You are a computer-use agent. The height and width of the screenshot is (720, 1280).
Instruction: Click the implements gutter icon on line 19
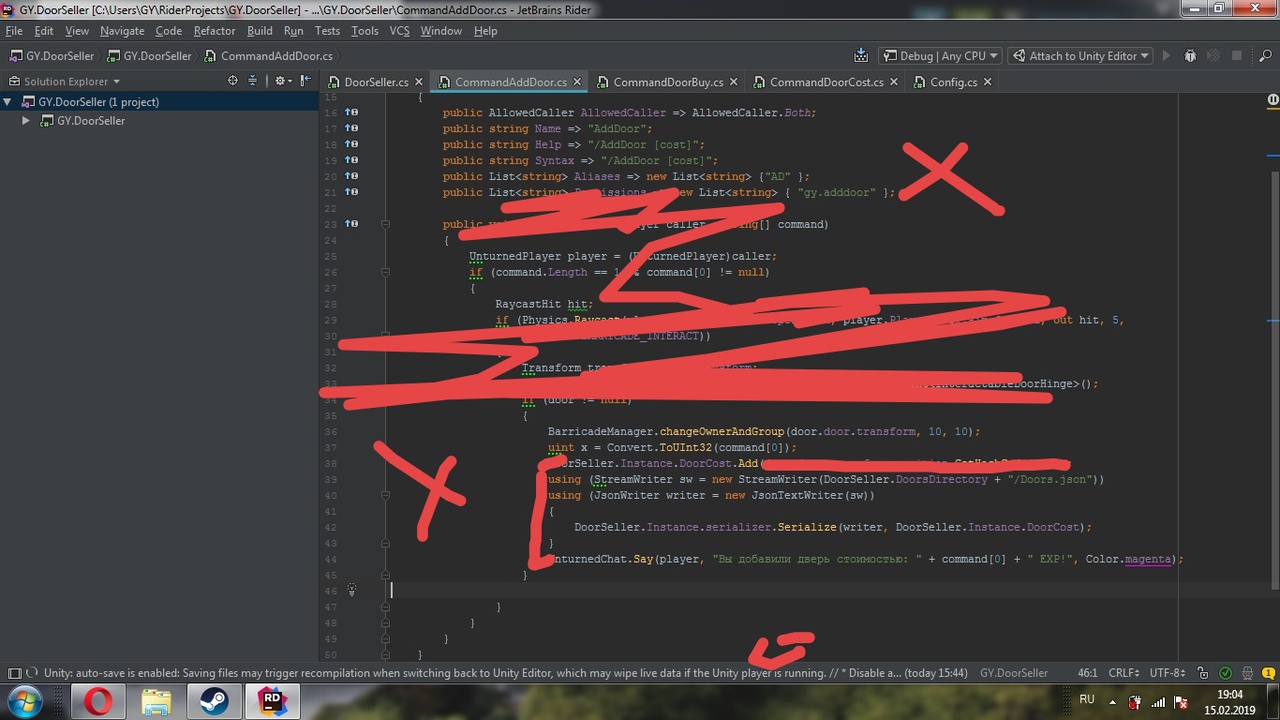coord(351,160)
